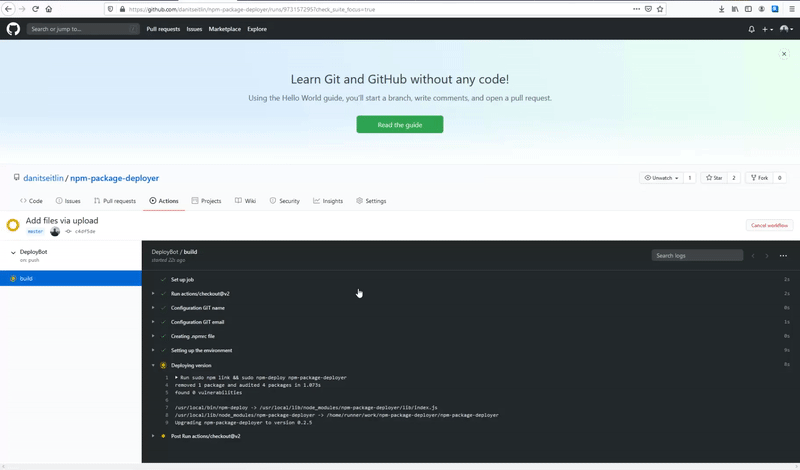The height and width of the screenshot is (470, 800).
Task: Open Explore in the top navigation
Action: (257, 29)
